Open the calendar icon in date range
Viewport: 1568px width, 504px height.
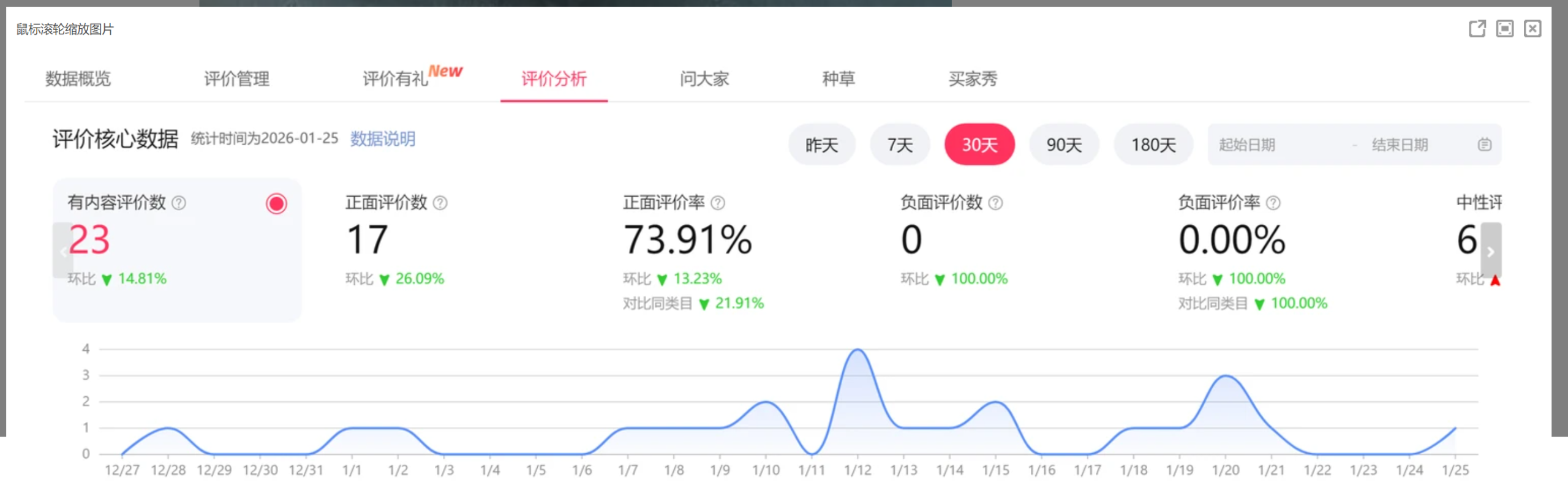tap(1484, 145)
